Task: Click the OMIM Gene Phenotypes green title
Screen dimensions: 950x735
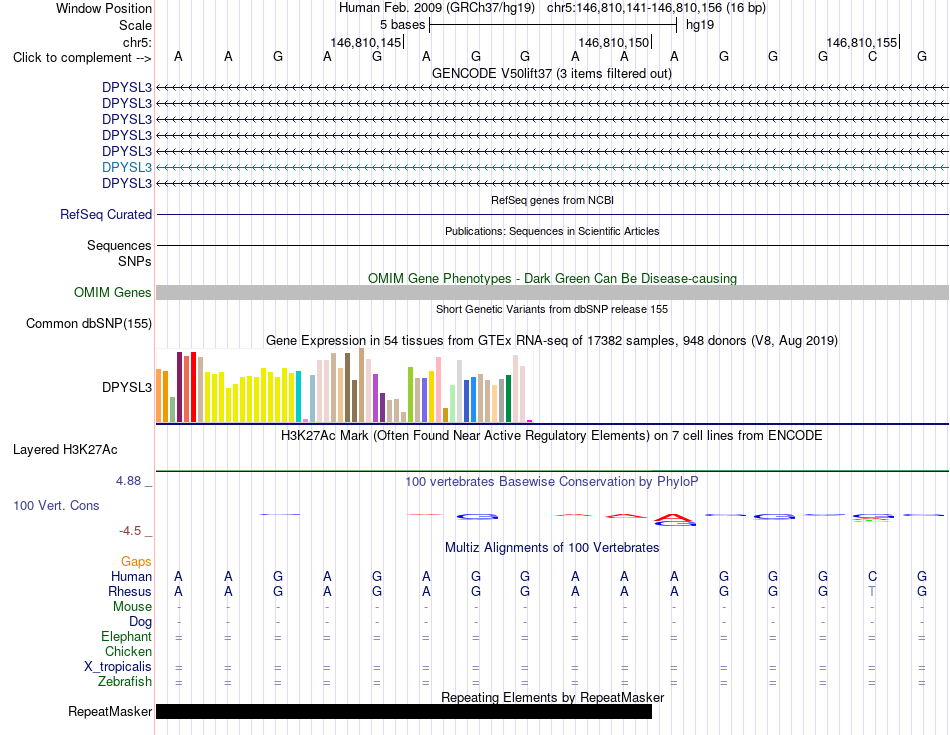Action: [x=552, y=279]
